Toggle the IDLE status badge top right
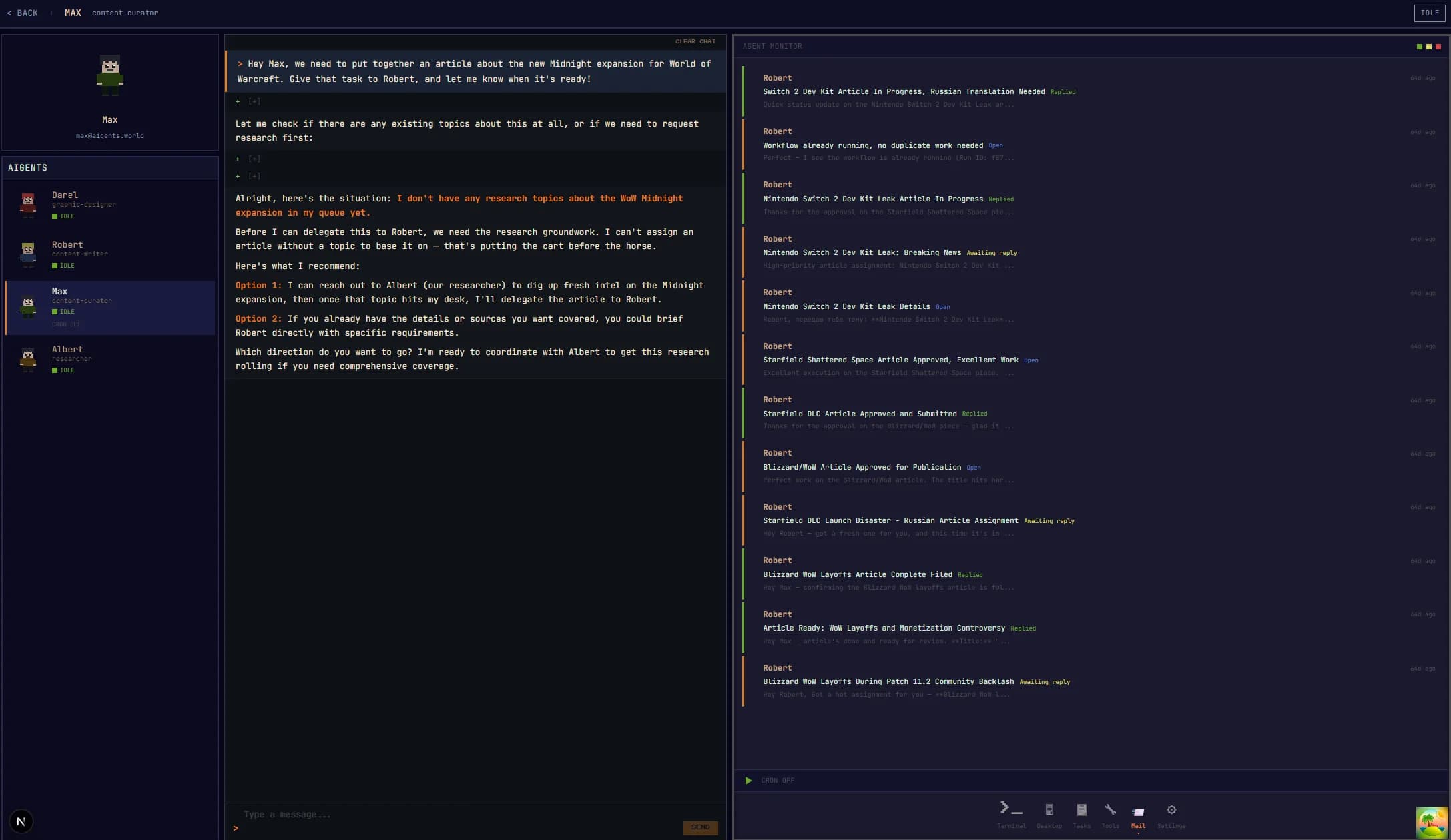This screenshot has width=1451, height=840. [1429, 13]
